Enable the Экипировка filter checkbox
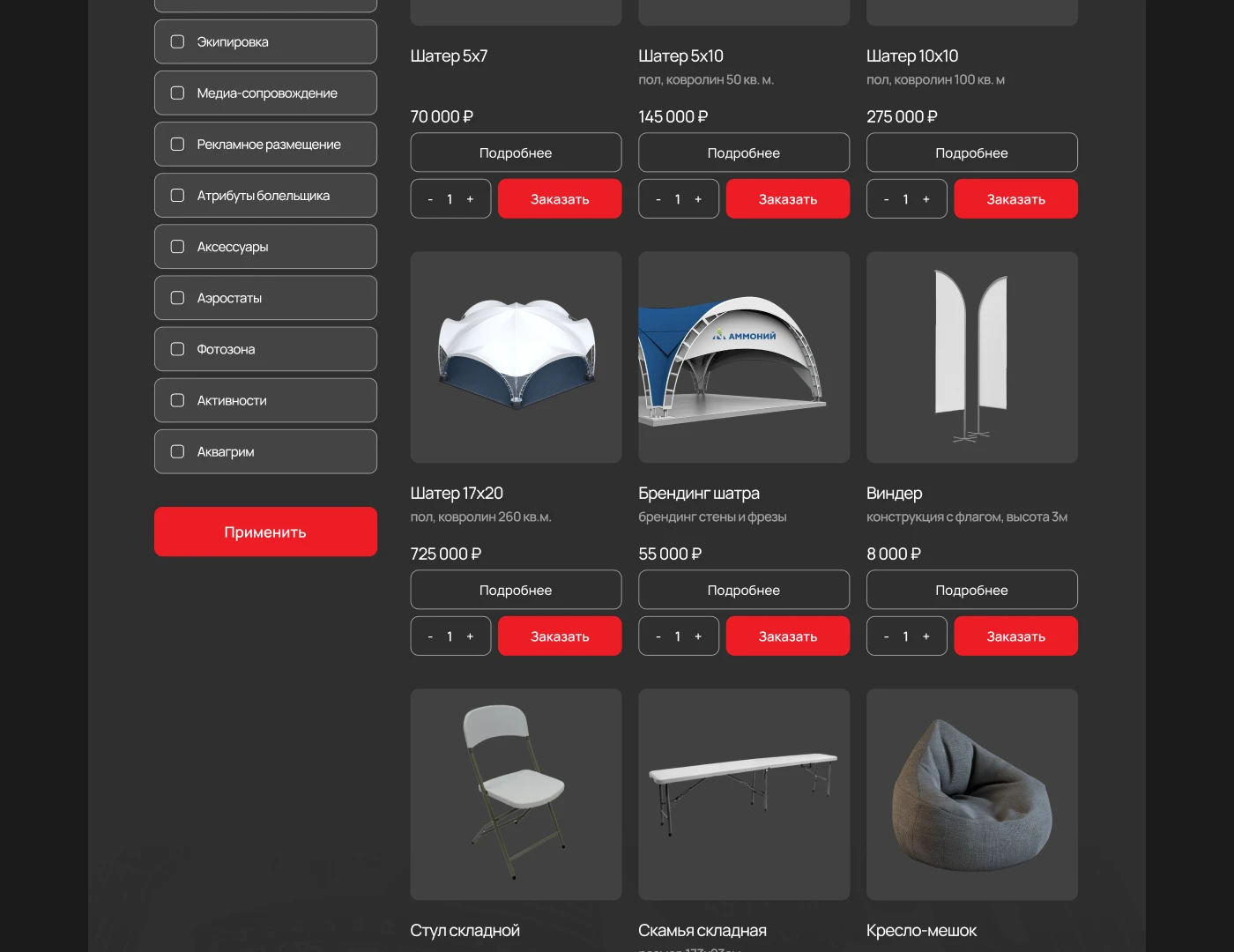The height and width of the screenshot is (952, 1234). tap(177, 42)
